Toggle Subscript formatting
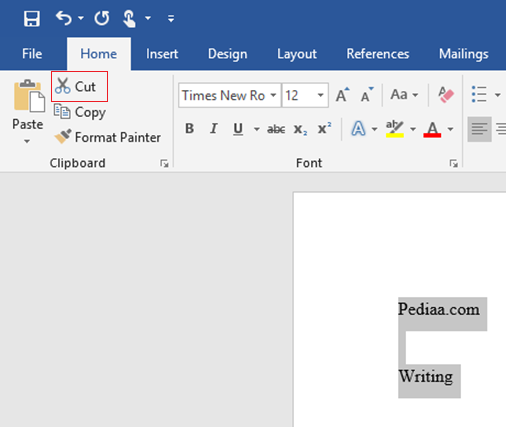The image size is (506, 427). 300,129
